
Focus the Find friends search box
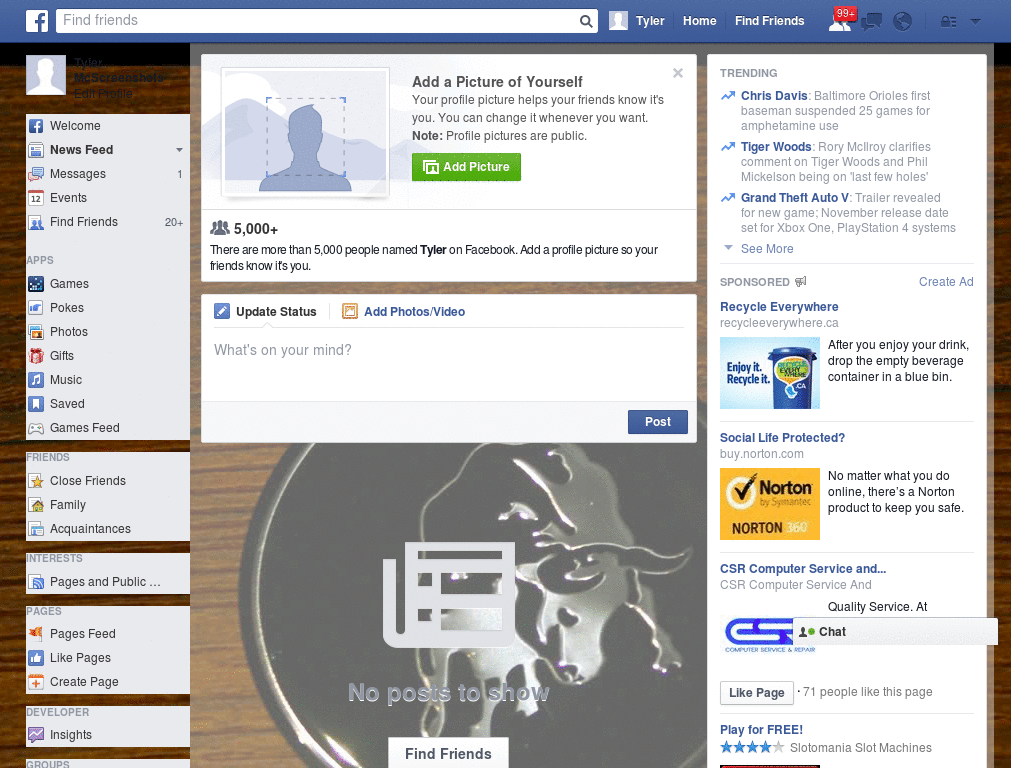coord(317,21)
